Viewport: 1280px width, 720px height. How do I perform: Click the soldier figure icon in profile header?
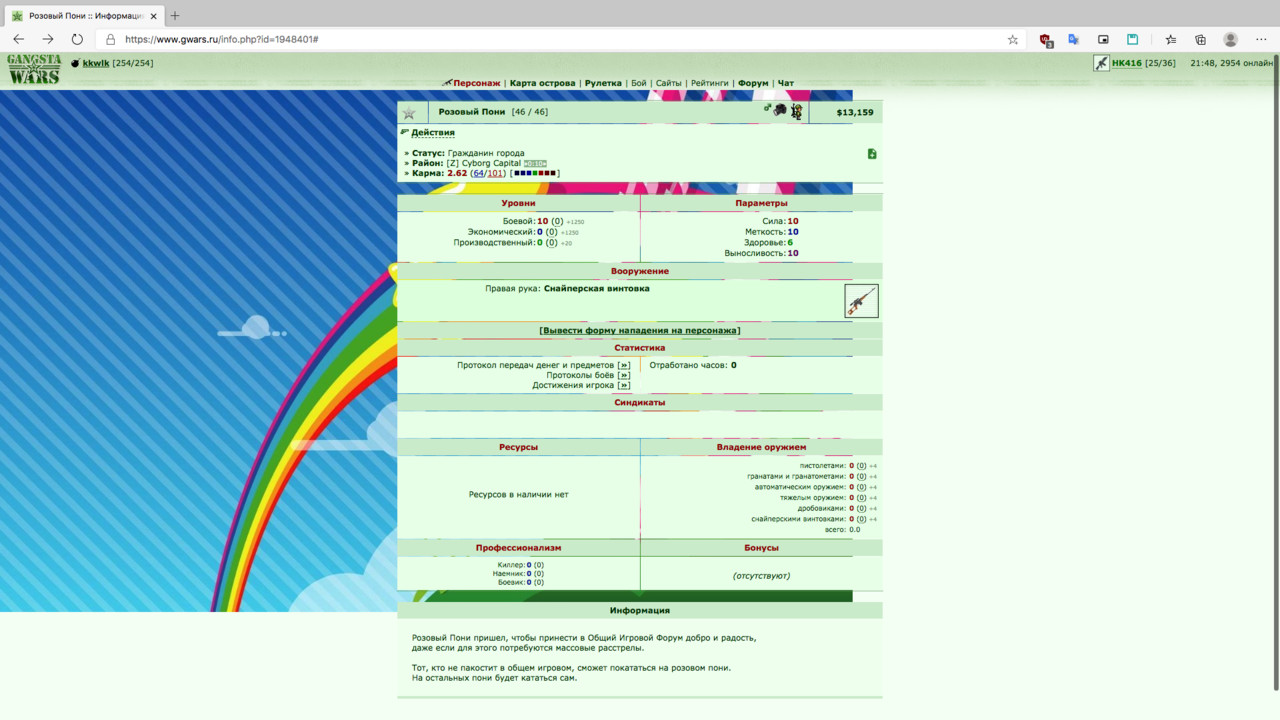797,112
